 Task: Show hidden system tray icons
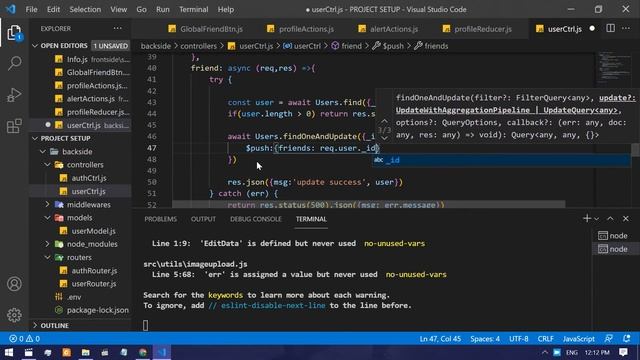(545, 352)
